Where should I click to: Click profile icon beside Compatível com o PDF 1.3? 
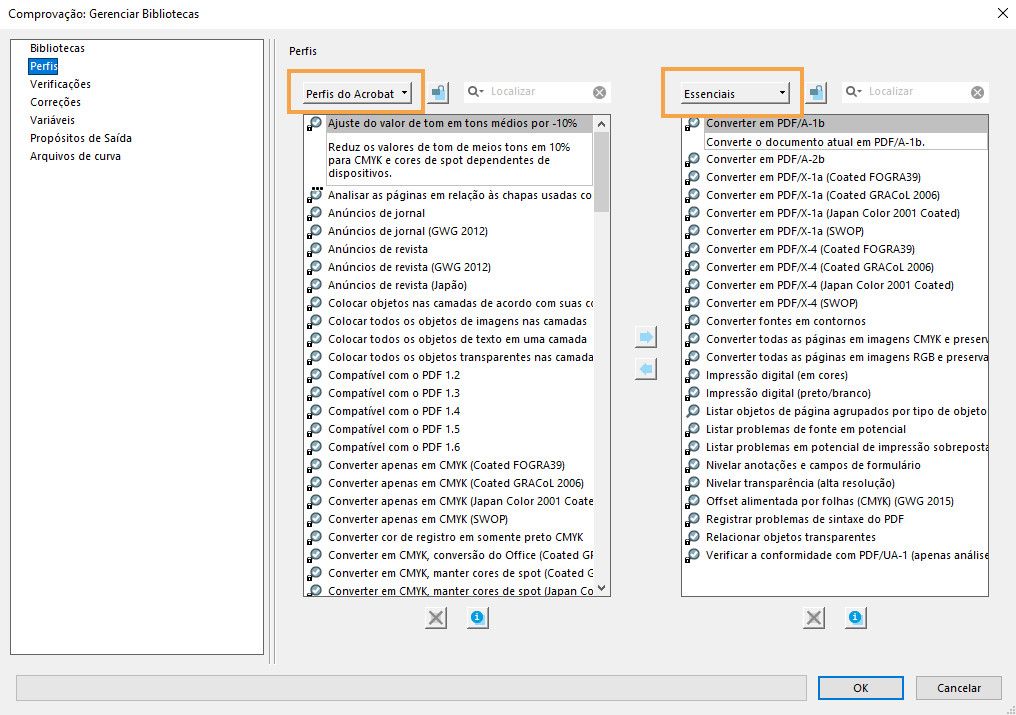tap(314, 393)
